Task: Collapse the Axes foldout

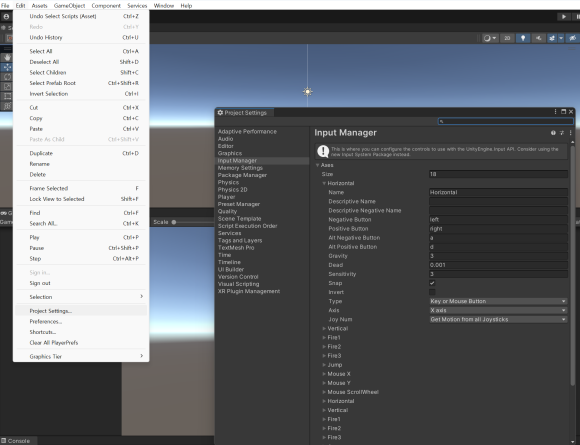Action: pyautogui.click(x=317, y=165)
